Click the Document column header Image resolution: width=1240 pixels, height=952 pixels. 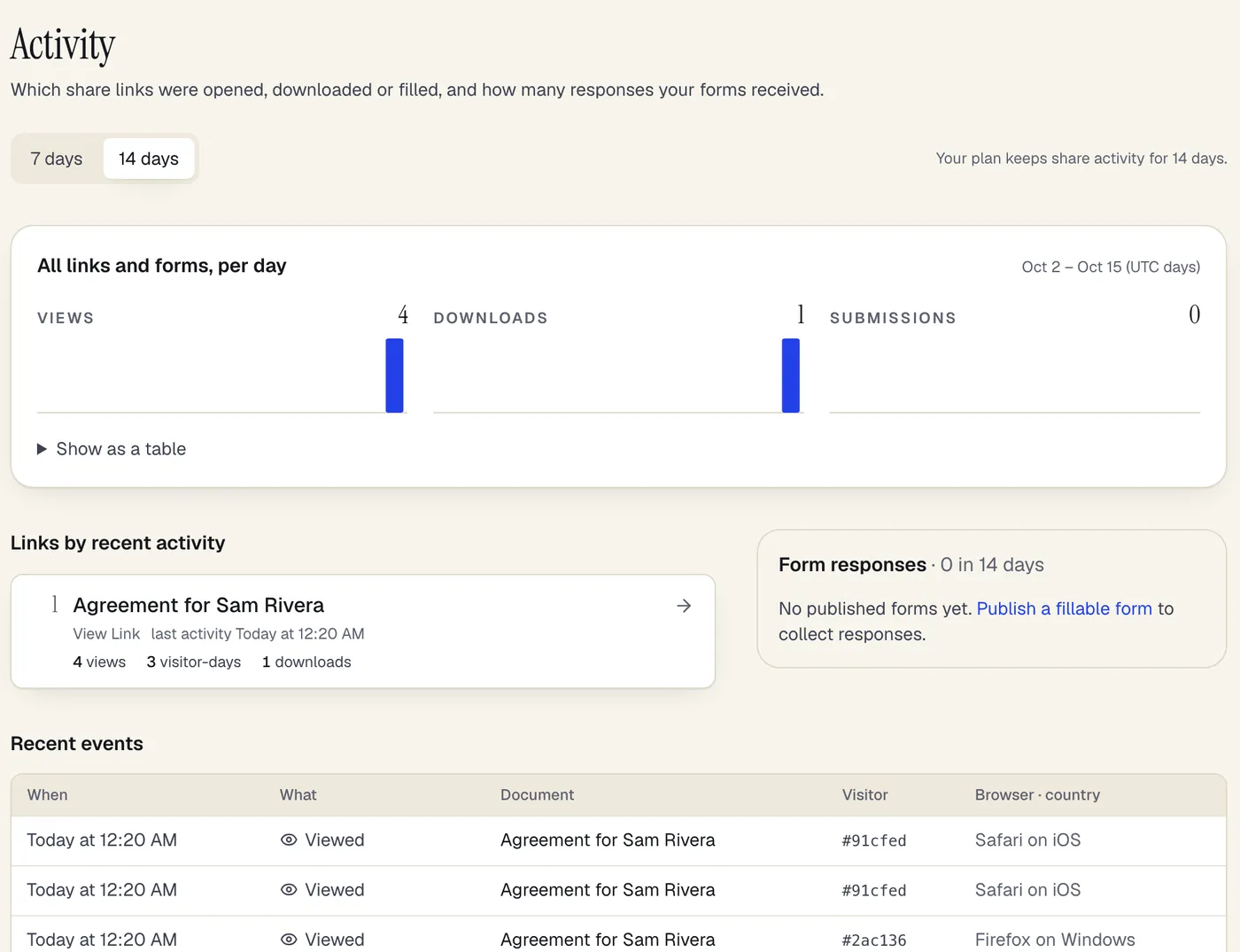[538, 795]
